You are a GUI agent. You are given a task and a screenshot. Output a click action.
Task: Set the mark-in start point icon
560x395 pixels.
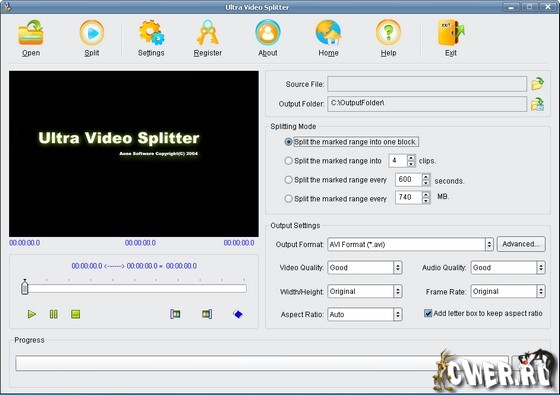tap(175, 314)
